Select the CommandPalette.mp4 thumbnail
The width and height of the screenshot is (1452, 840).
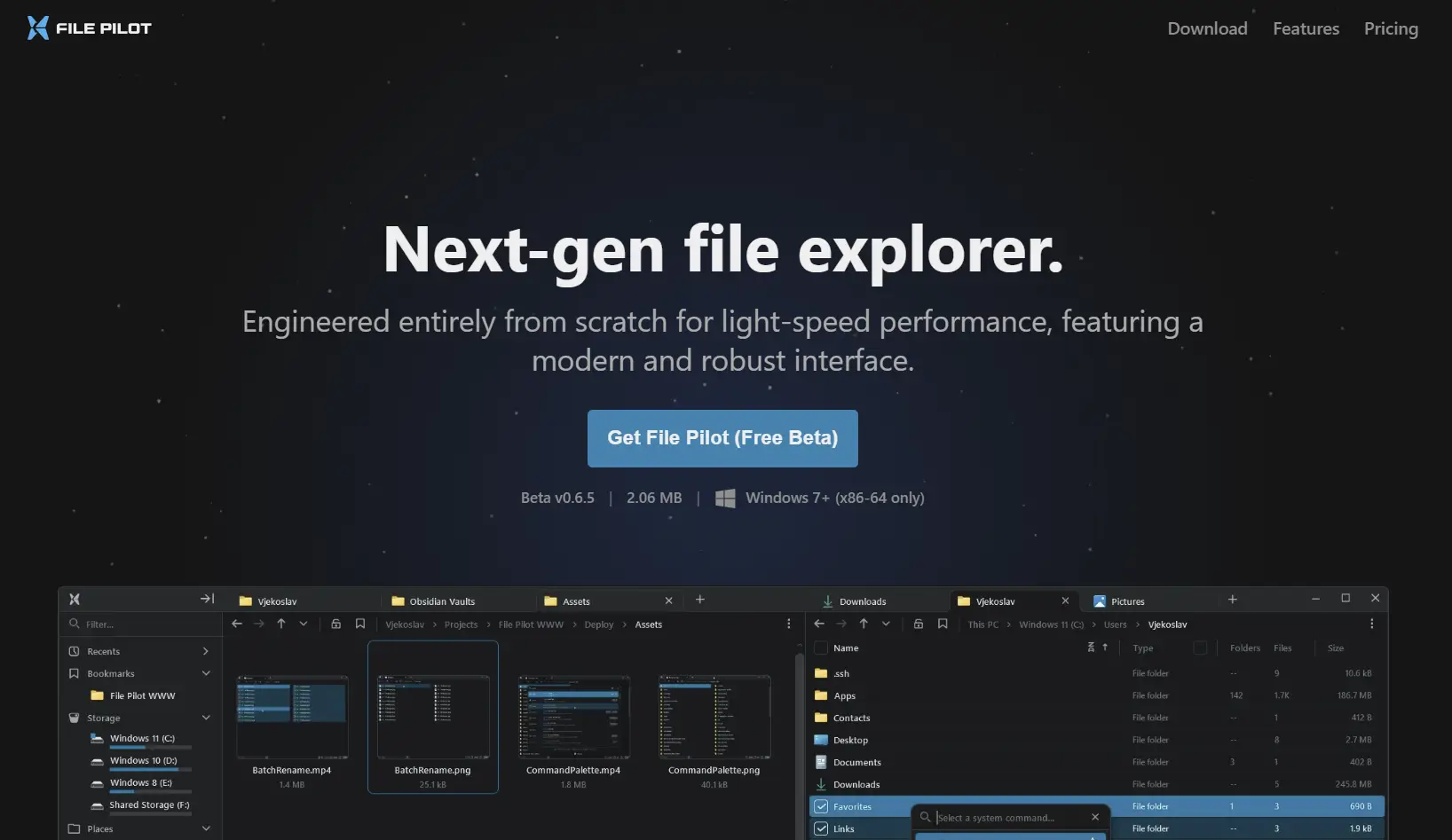574,718
